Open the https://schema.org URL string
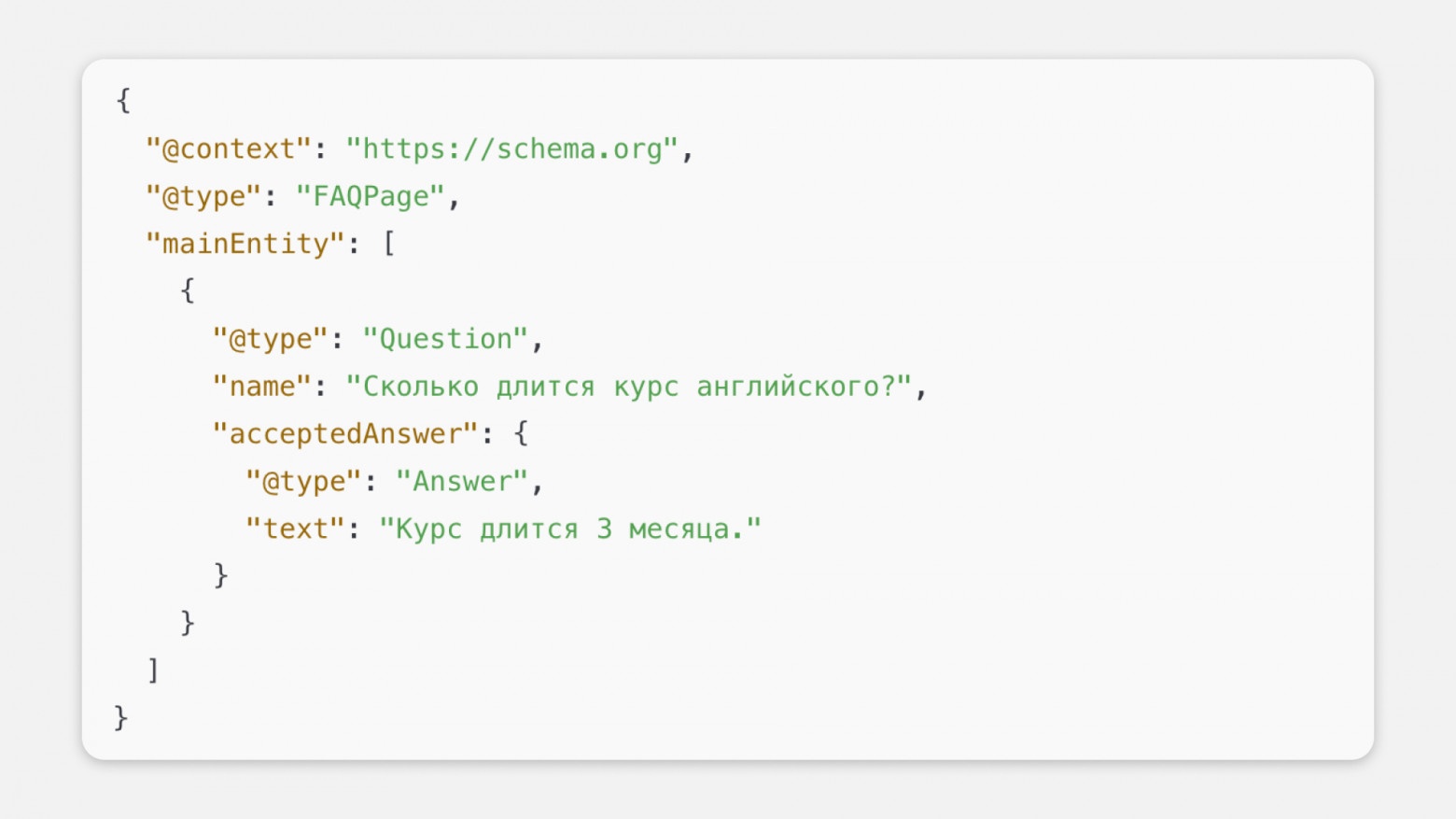1456x819 pixels. pos(511,149)
